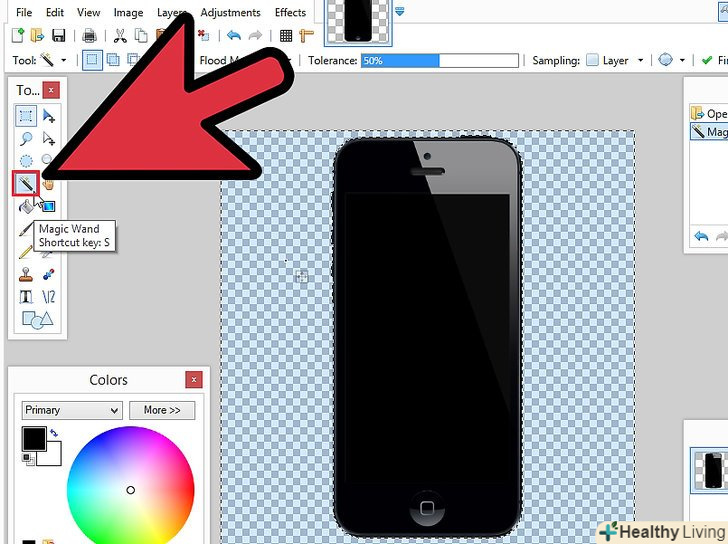Click the grayed Redo toolbar arrow
This screenshot has width=728, height=544.
click(255, 35)
